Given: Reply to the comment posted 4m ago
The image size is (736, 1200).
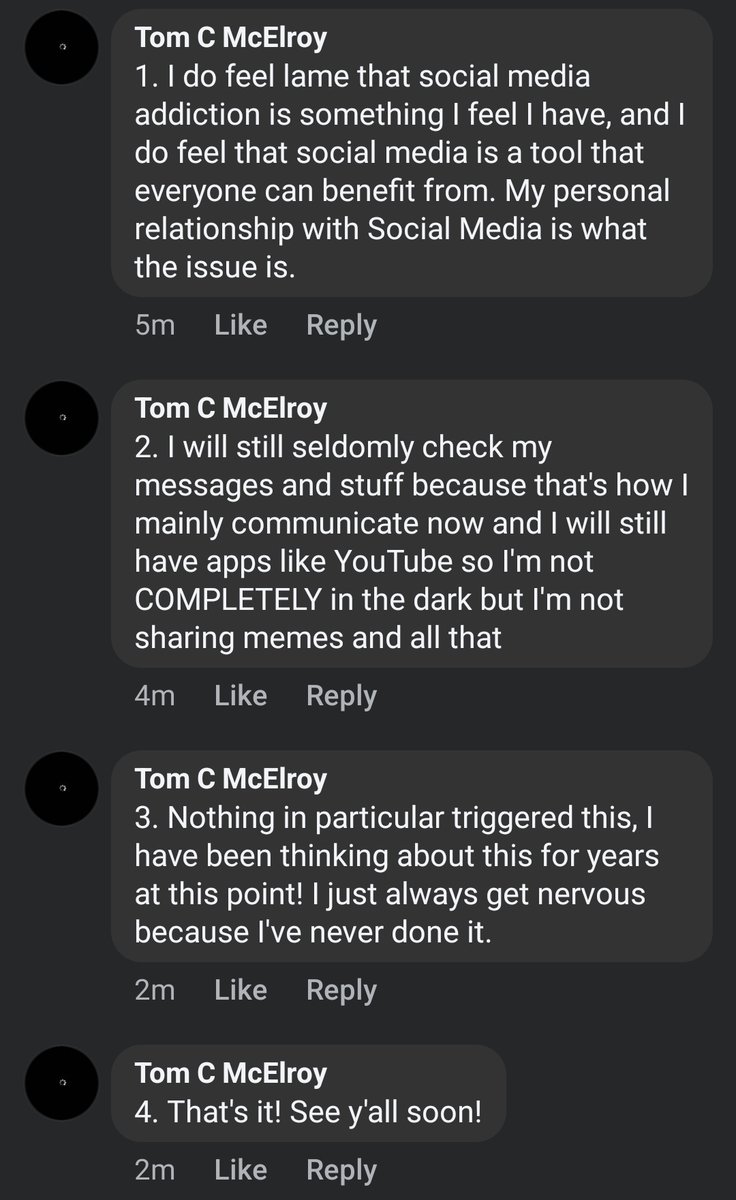Looking at the screenshot, I should pos(342,697).
